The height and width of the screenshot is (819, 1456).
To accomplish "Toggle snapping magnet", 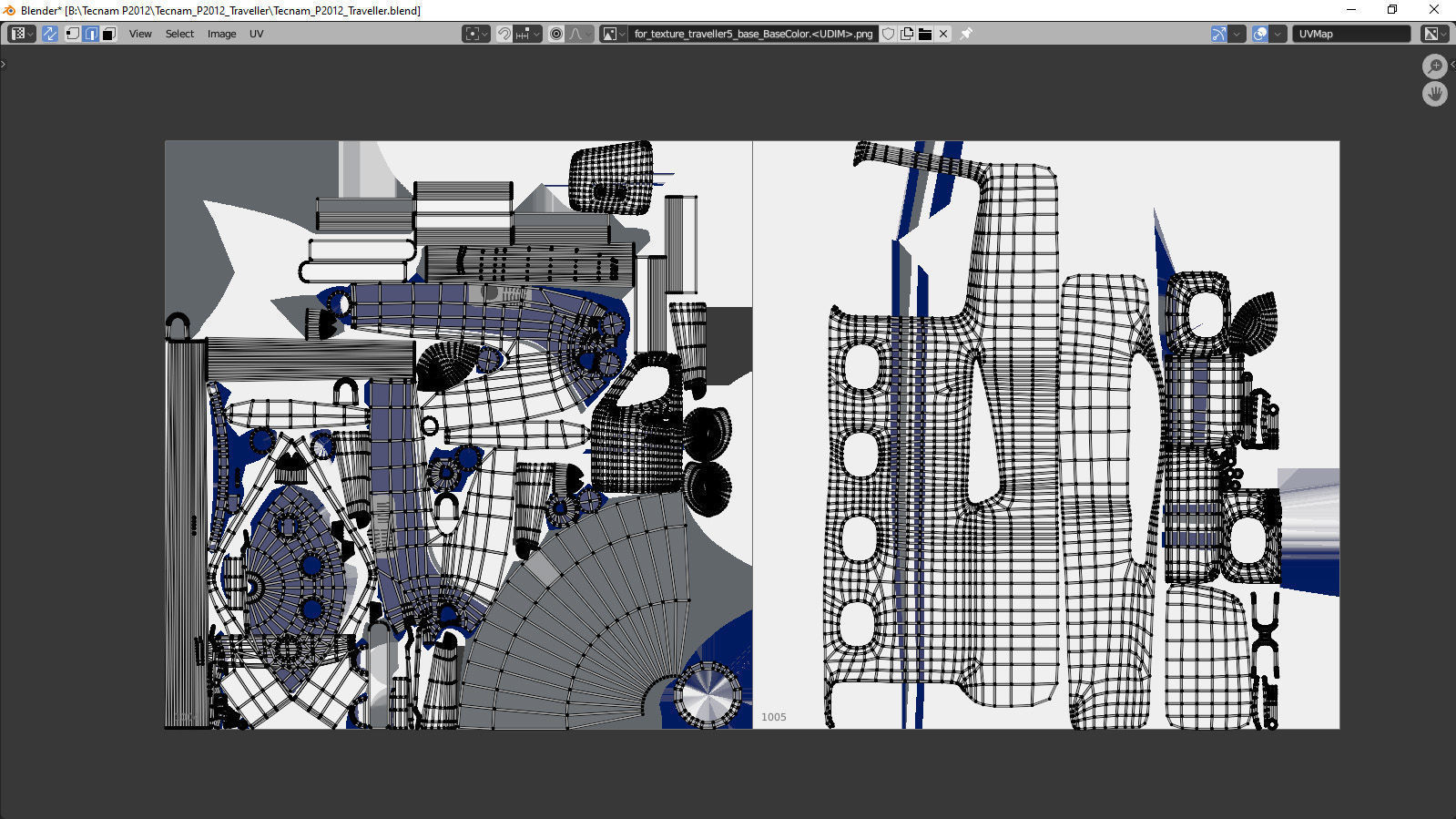I will (x=504, y=34).
